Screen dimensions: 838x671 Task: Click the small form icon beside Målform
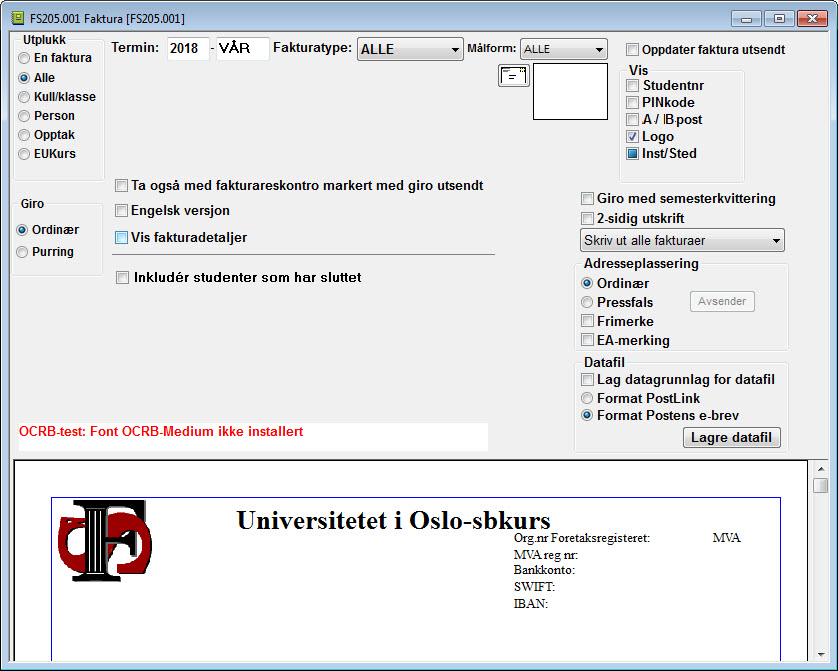point(514,76)
